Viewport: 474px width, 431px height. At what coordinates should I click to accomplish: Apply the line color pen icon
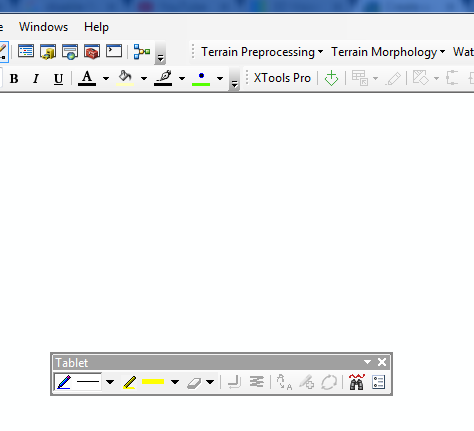pyautogui.click(x=163, y=78)
